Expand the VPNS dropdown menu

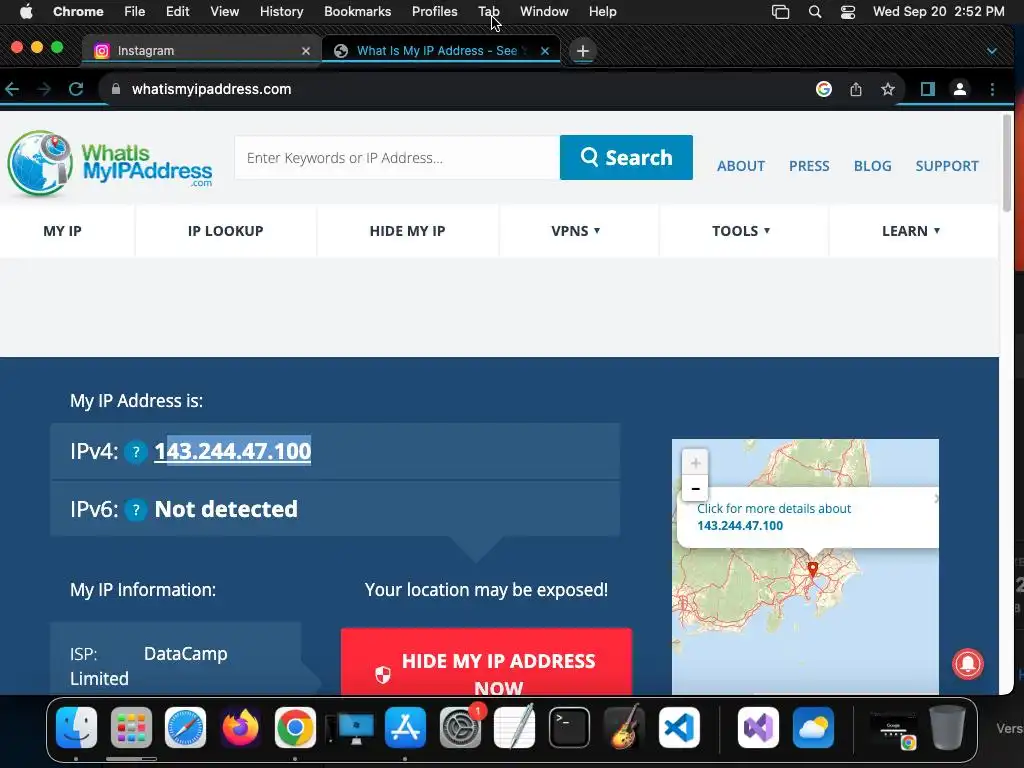pos(576,231)
